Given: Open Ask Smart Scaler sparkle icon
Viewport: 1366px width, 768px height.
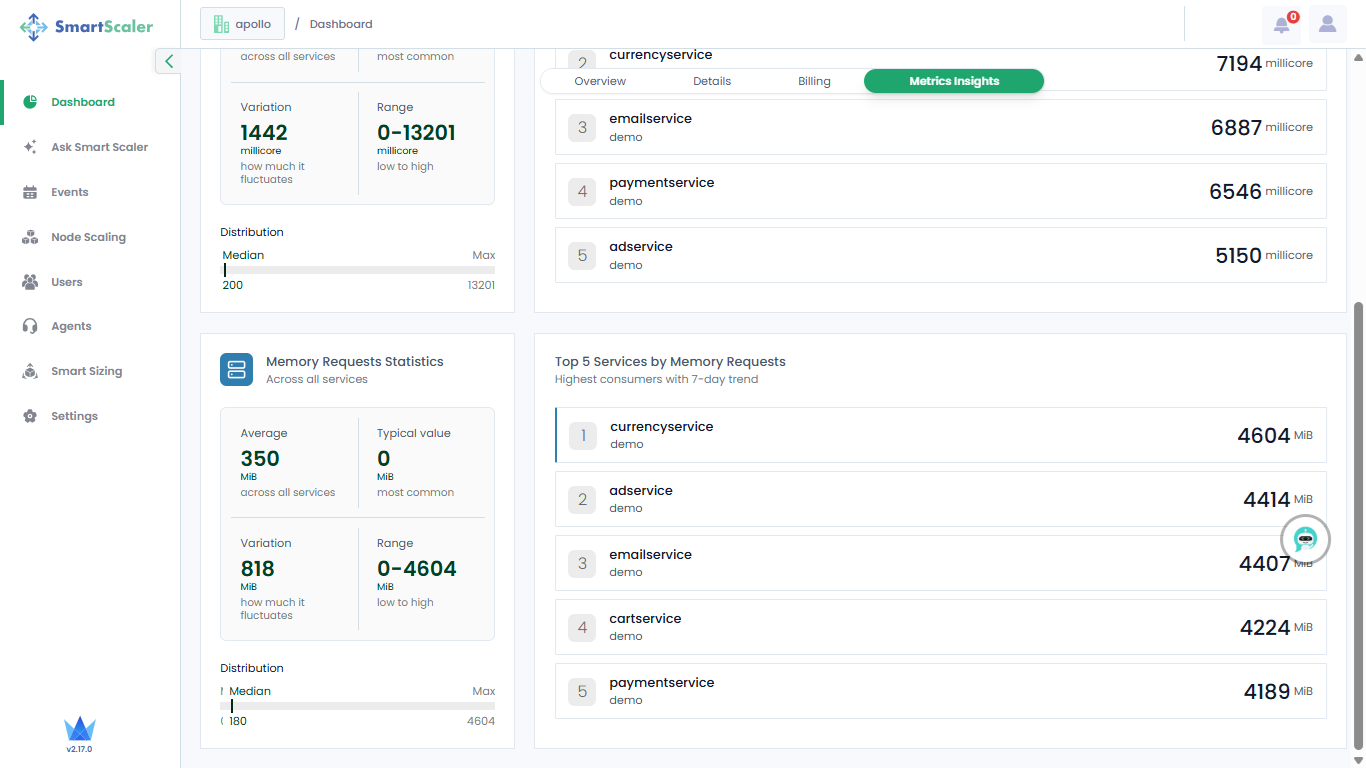Looking at the screenshot, I should coord(30,147).
